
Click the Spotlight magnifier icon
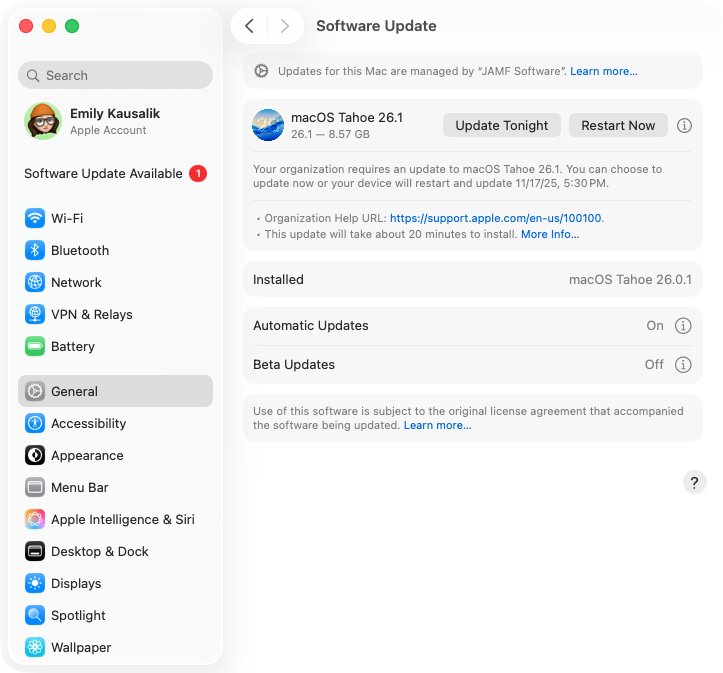click(35, 615)
